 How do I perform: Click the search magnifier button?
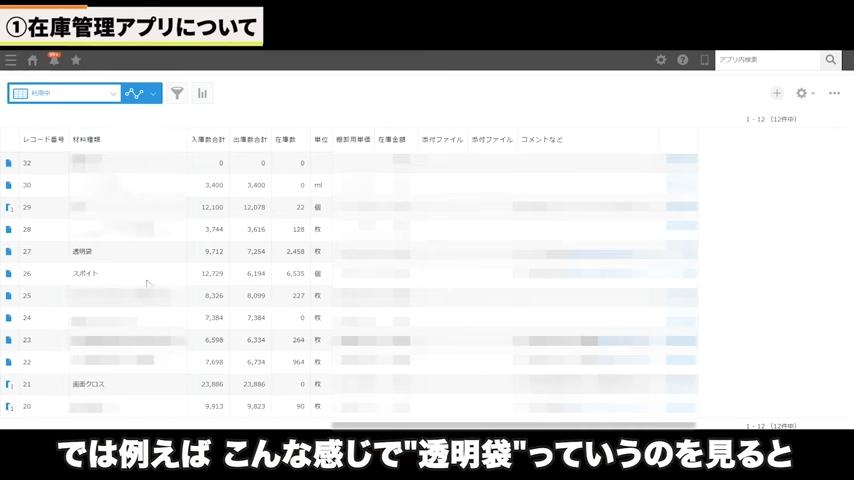pos(830,60)
